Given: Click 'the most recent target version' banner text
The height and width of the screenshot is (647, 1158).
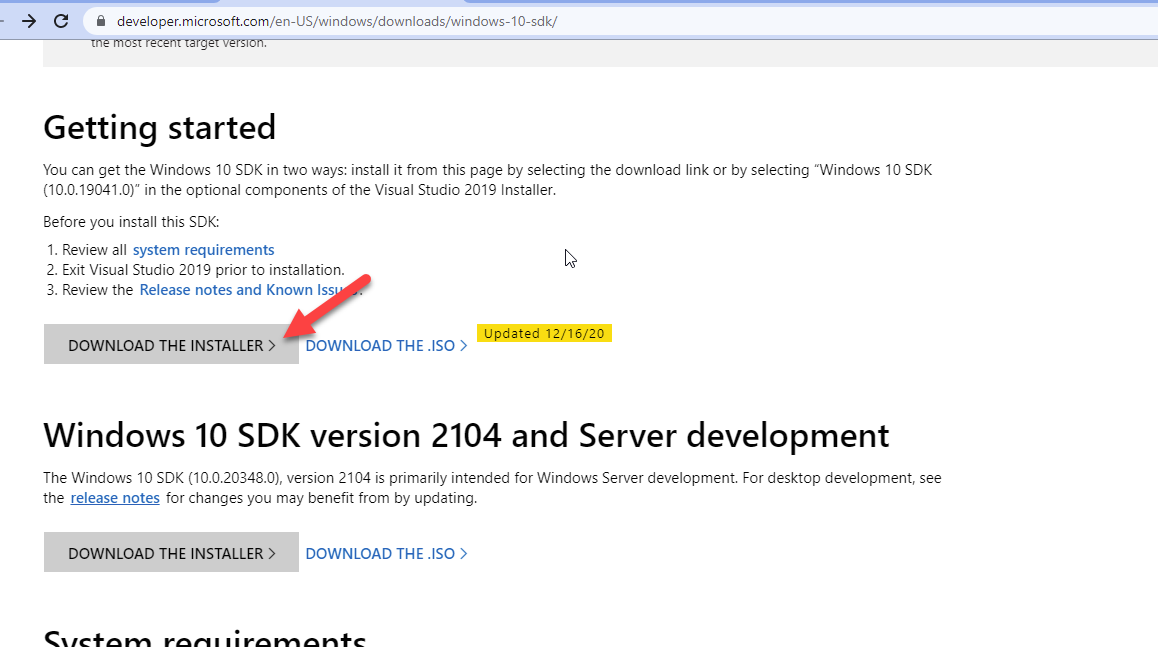Looking at the screenshot, I should click(x=179, y=43).
